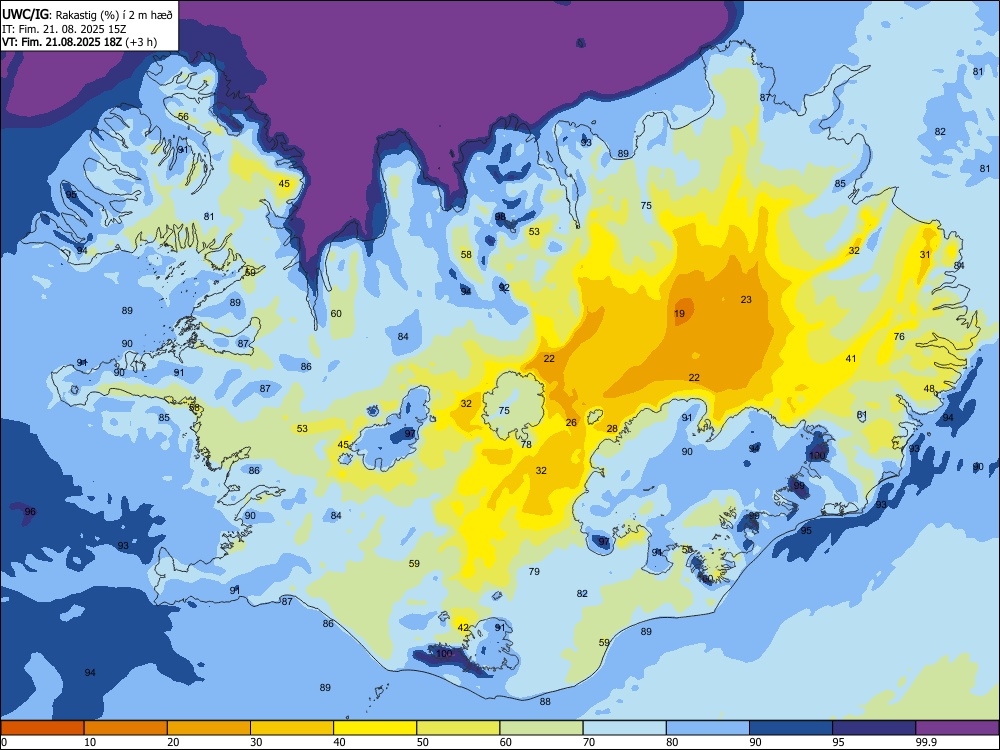Click the title line 'Rakastig (%) í 2 m hæð'
The height and width of the screenshot is (750, 1000).
(x=114, y=15)
